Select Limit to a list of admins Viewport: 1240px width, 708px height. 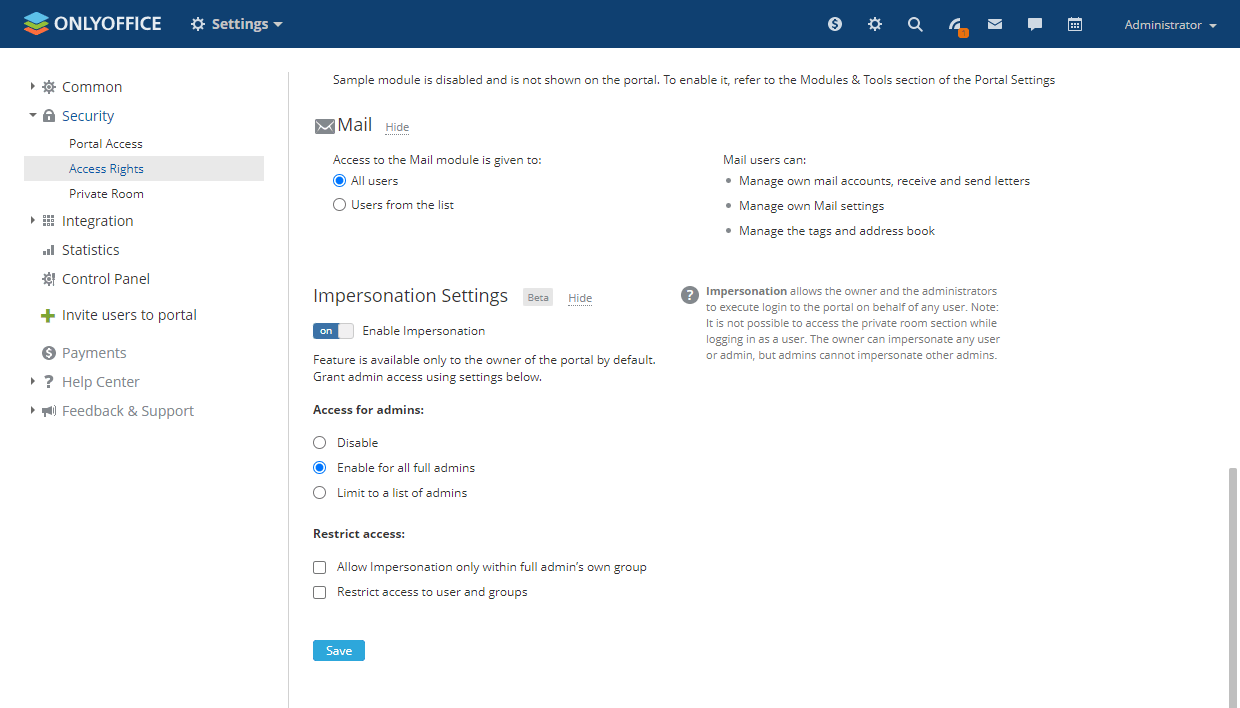tap(320, 493)
